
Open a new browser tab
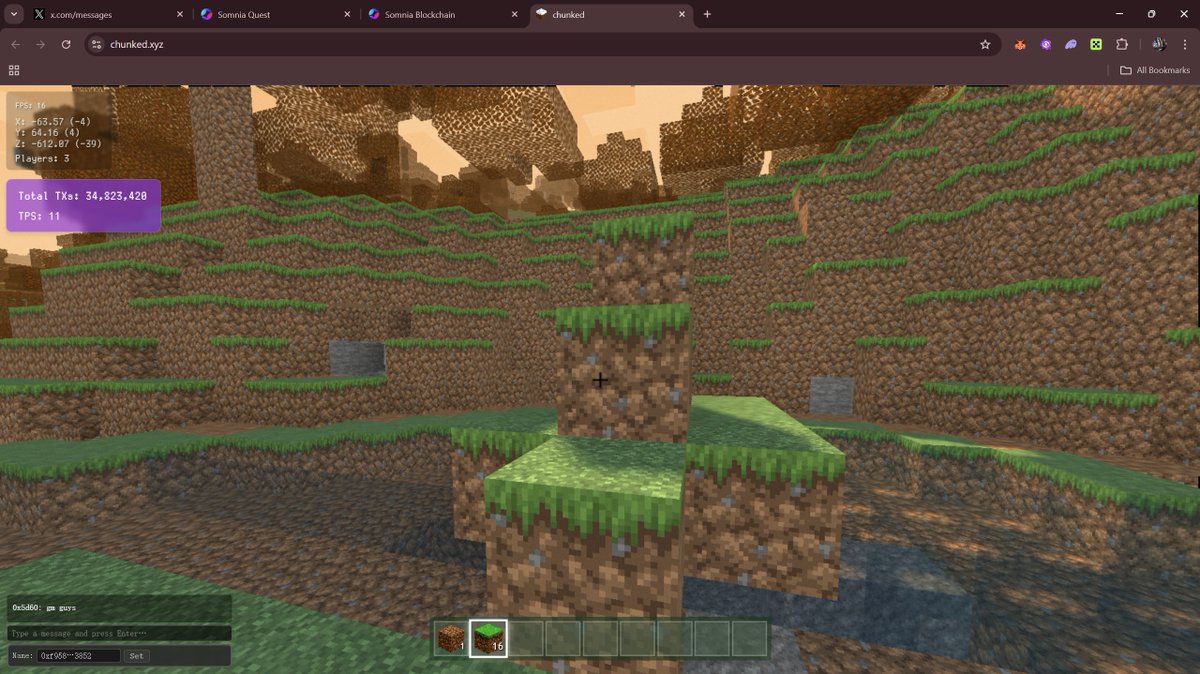click(707, 14)
